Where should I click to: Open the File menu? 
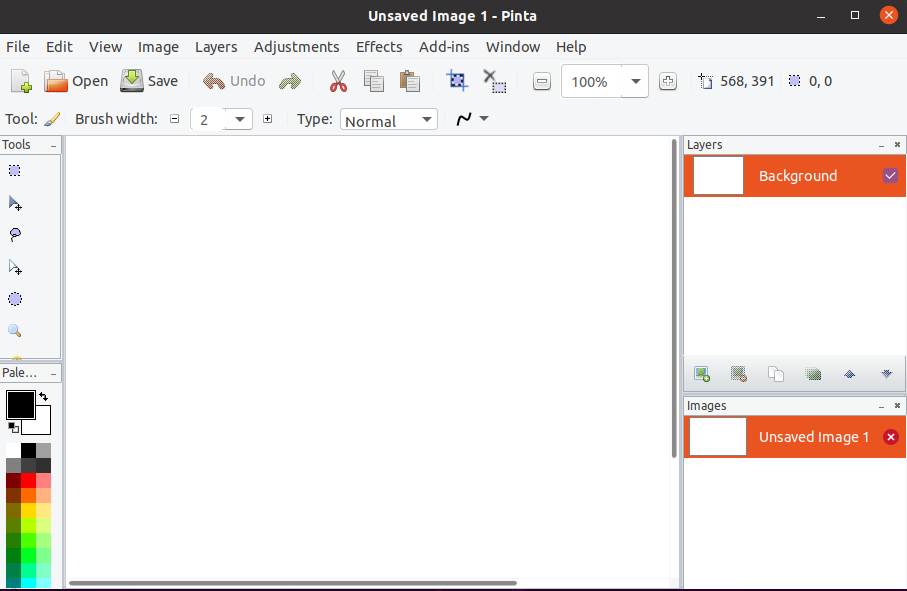18,47
